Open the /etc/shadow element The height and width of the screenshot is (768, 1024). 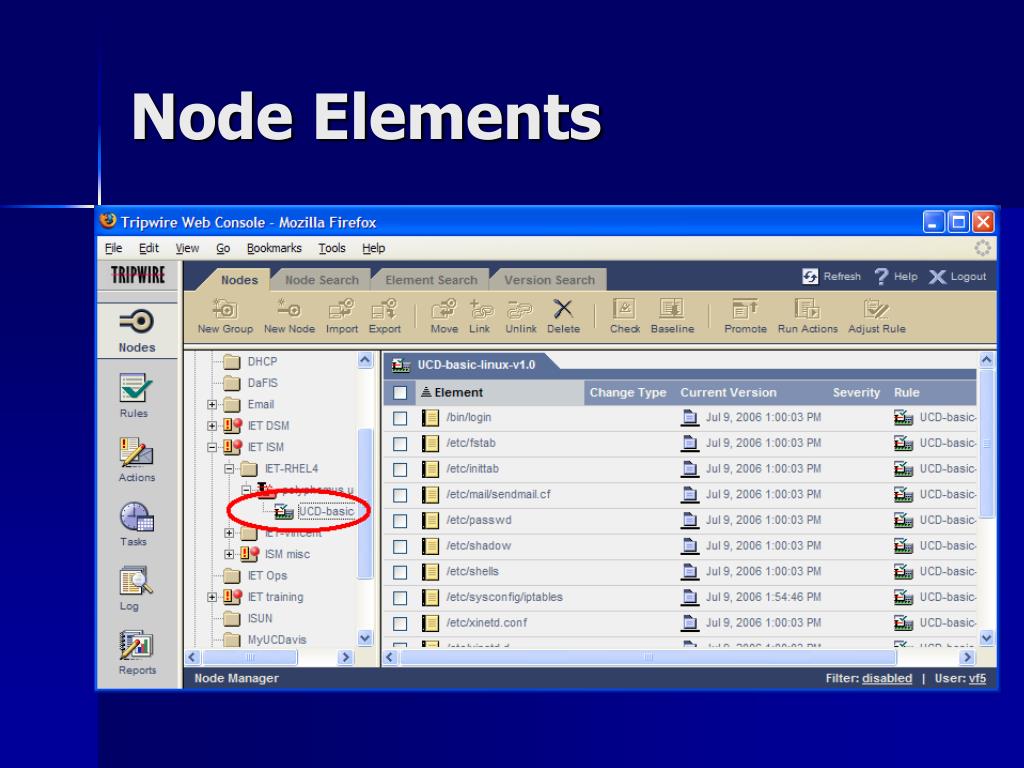(479, 546)
